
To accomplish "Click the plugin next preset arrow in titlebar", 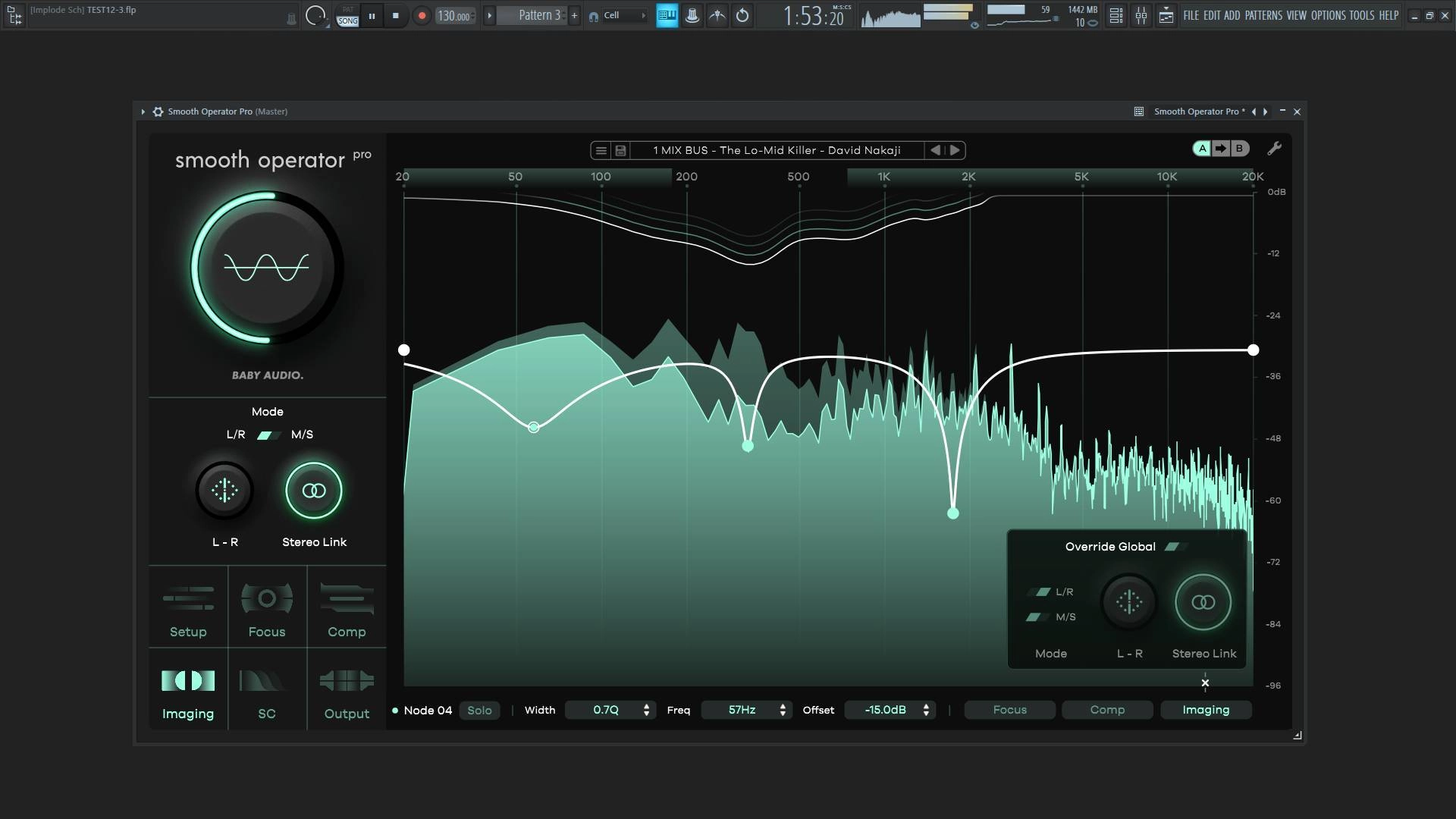I will point(1265,111).
